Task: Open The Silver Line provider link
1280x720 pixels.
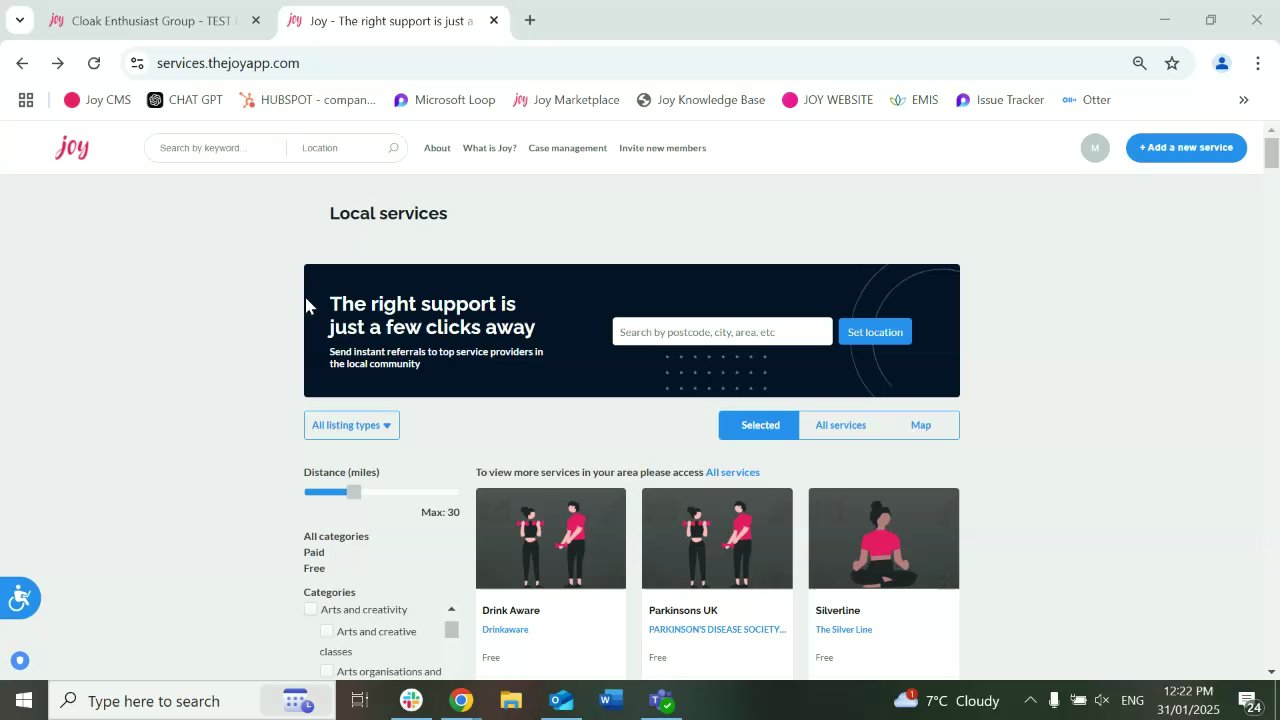Action: pyautogui.click(x=844, y=630)
